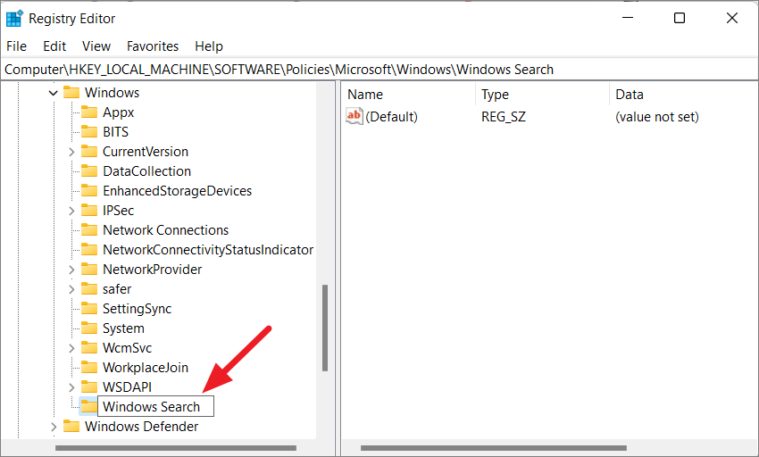Screen dimensions: 759x457
Task: Click the Windows Defender folder icon
Action: (71, 427)
